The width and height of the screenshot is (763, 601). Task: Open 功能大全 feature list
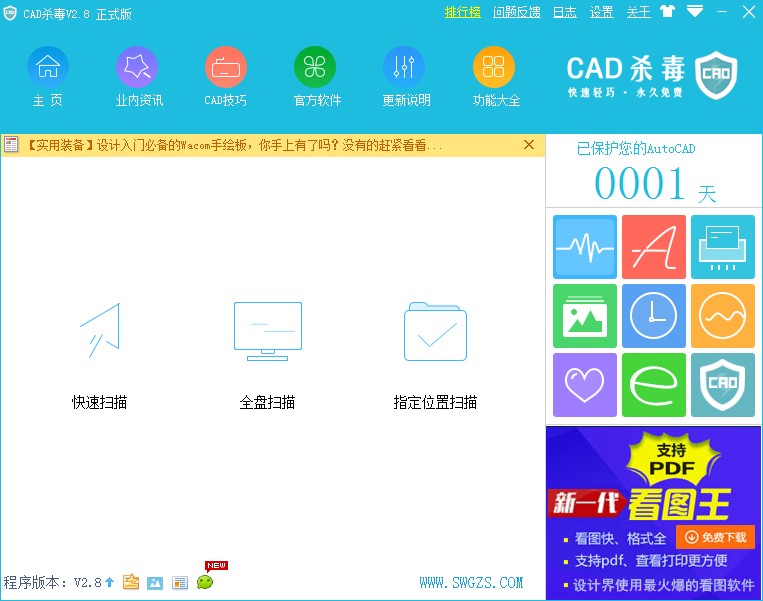pyautogui.click(x=494, y=68)
